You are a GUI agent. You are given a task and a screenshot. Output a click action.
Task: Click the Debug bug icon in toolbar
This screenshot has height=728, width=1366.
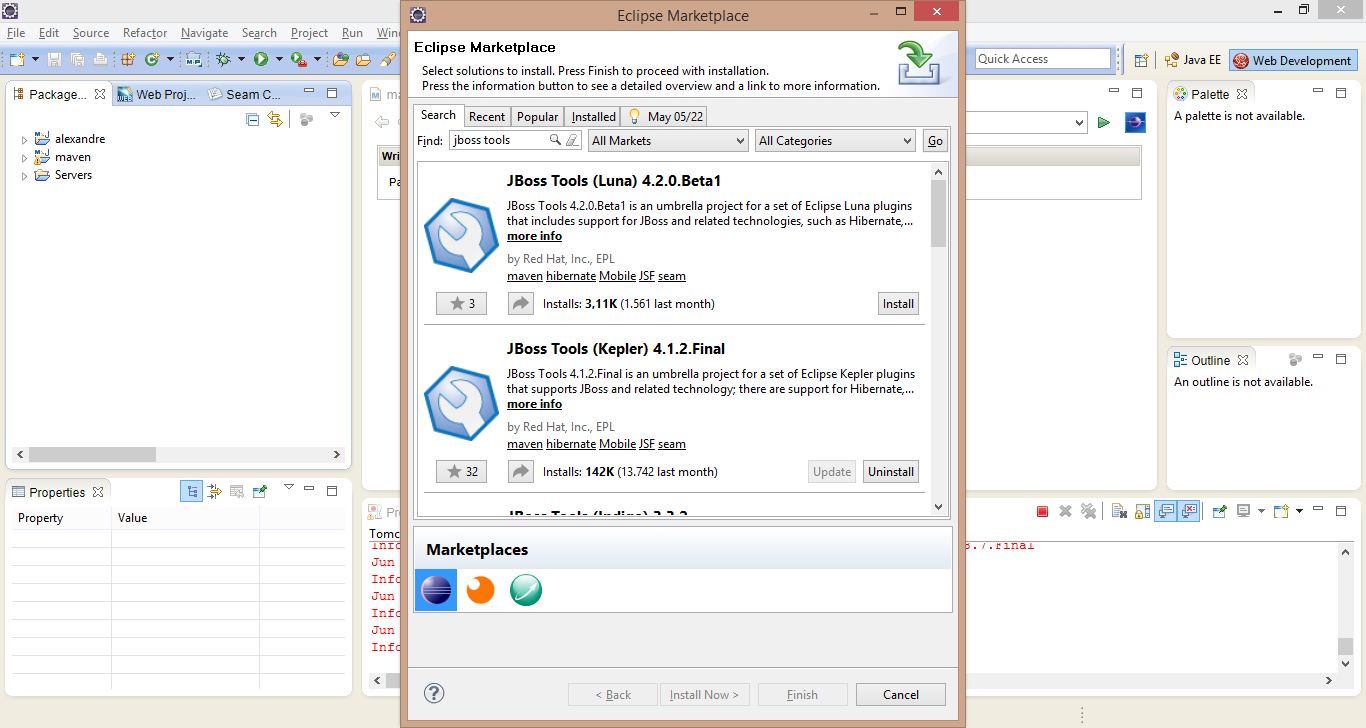coord(222,59)
